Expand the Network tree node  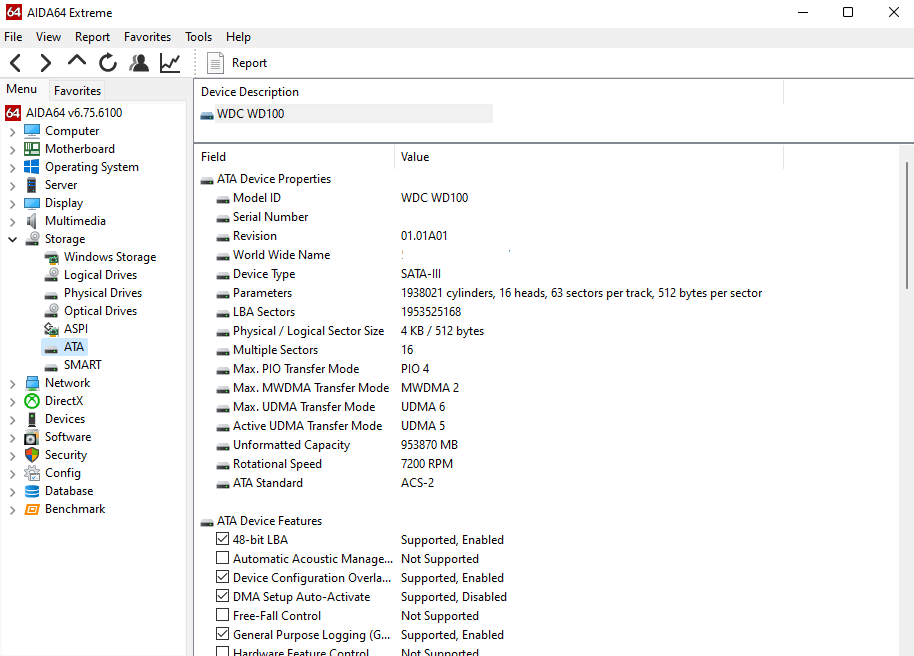pos(12,384)
